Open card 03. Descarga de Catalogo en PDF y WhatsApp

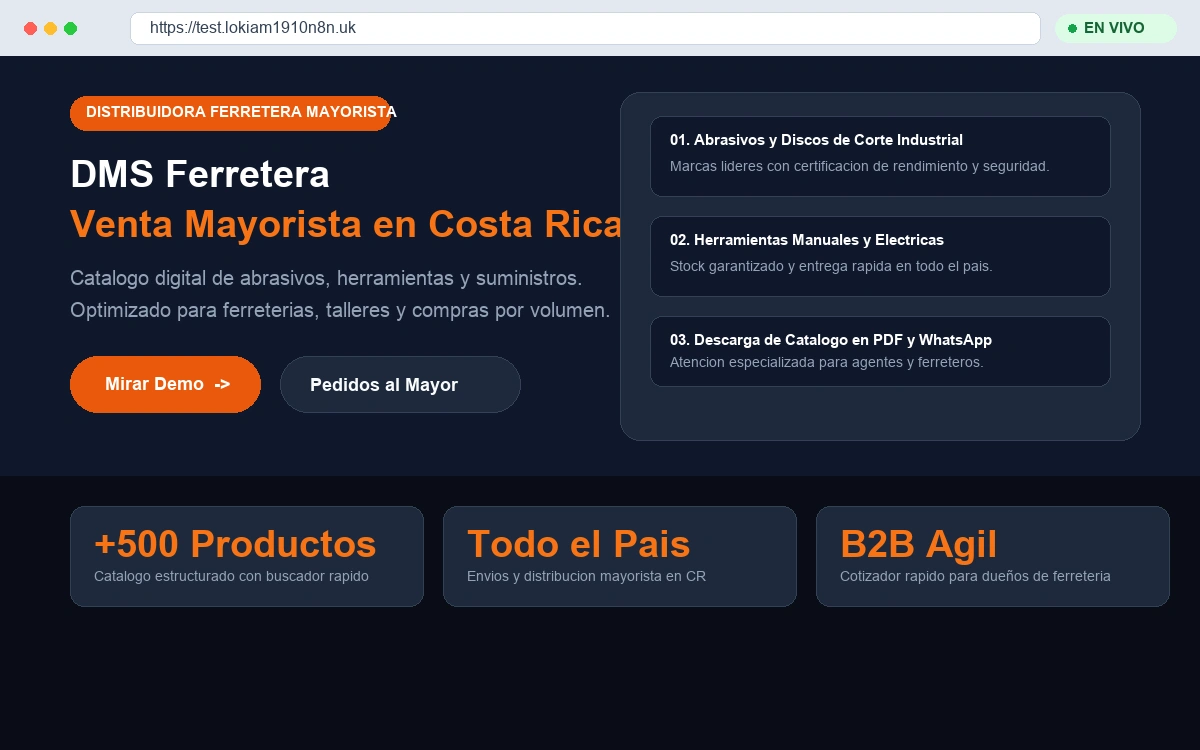[880, 351]
